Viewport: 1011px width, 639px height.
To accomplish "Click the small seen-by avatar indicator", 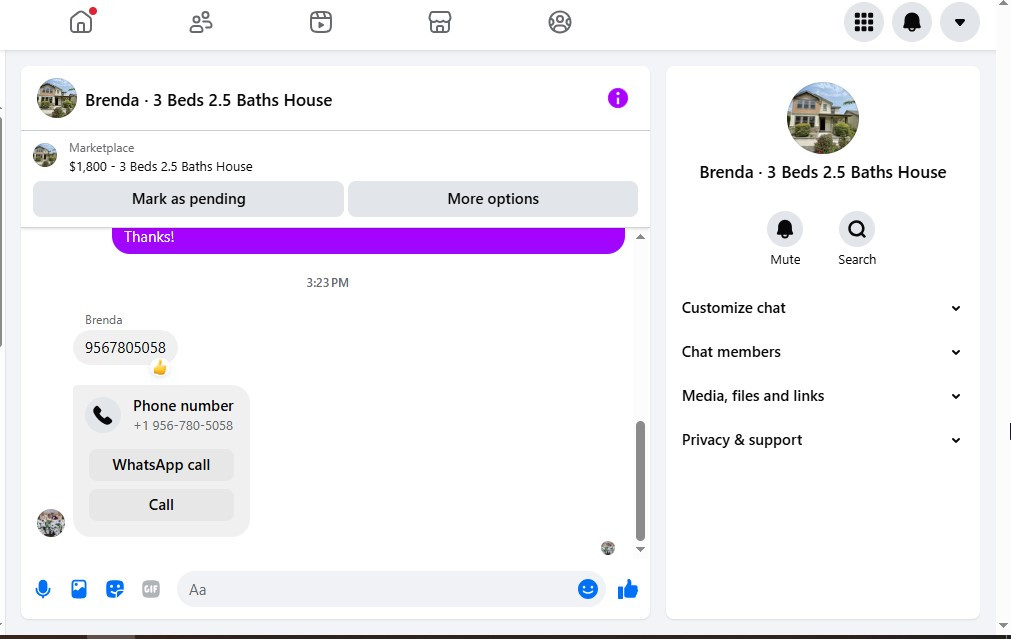I will pos(607,548).
